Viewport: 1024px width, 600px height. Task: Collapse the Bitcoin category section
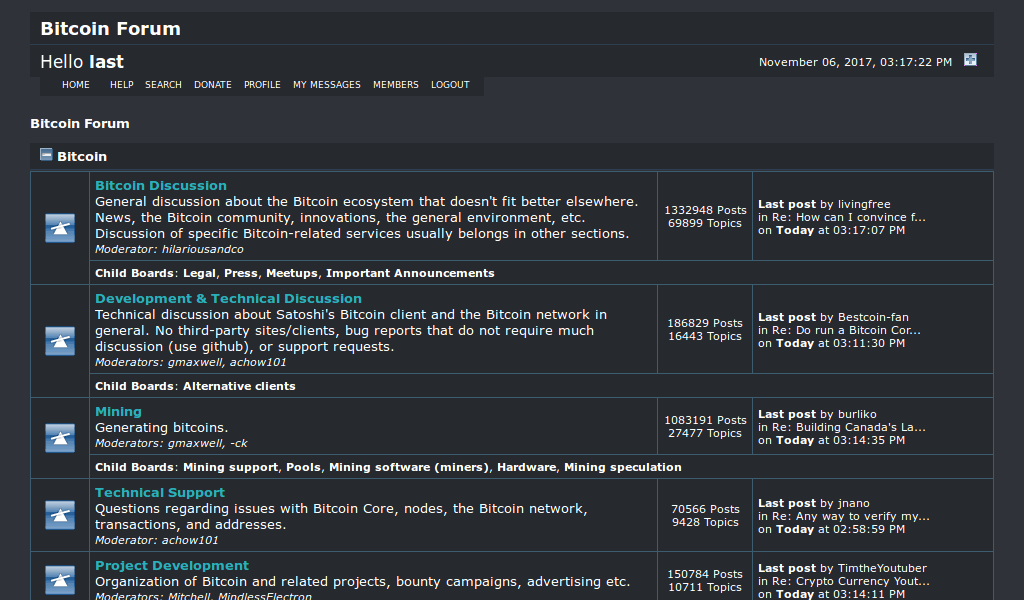tap(45, 155)
